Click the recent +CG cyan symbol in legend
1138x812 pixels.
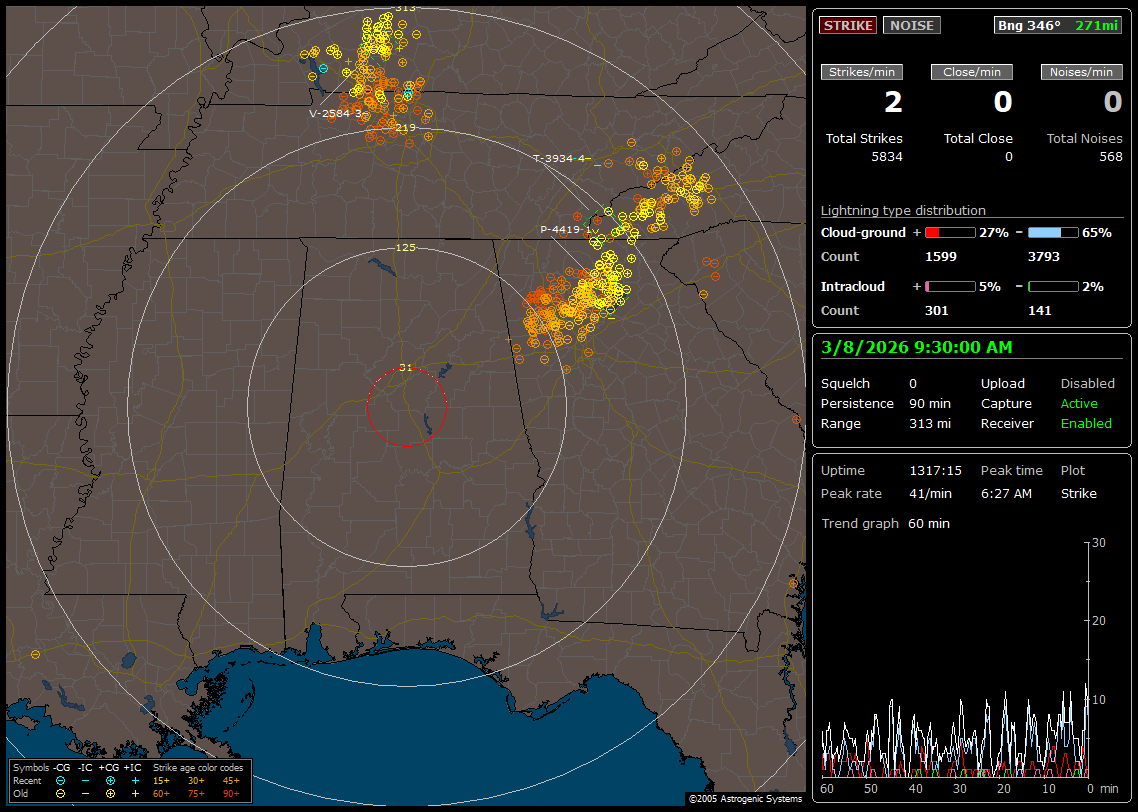(x=110, y=780)
